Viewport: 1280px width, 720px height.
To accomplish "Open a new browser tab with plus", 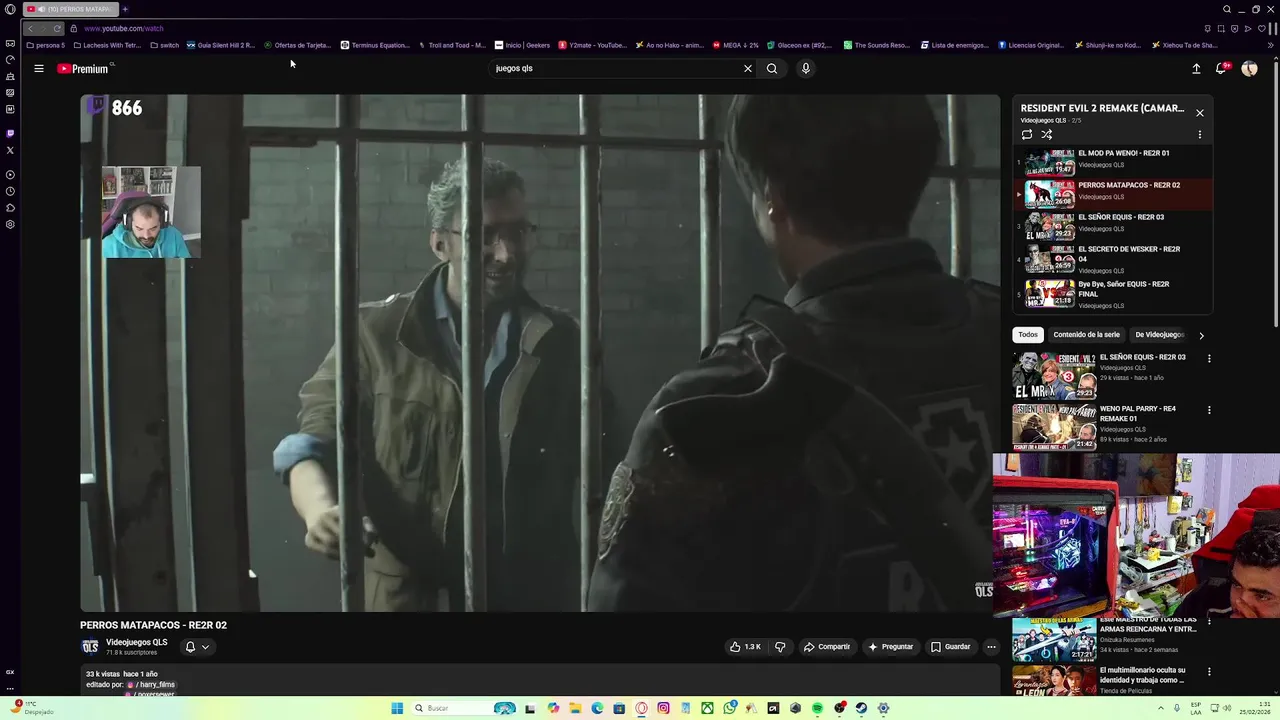I will pyautogui.click(x=125, y=9).
